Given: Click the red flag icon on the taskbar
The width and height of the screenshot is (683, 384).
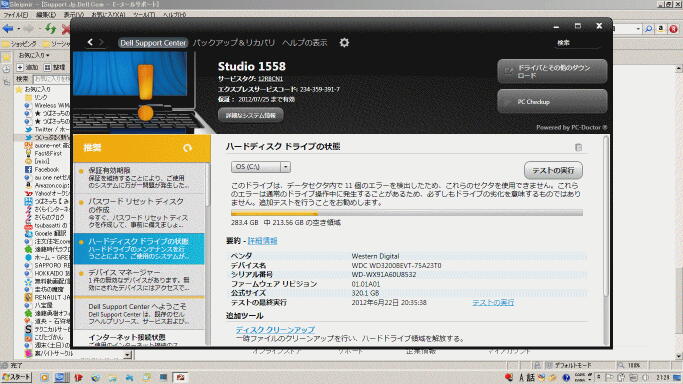Looking at the screenshot, I should 78,377.
